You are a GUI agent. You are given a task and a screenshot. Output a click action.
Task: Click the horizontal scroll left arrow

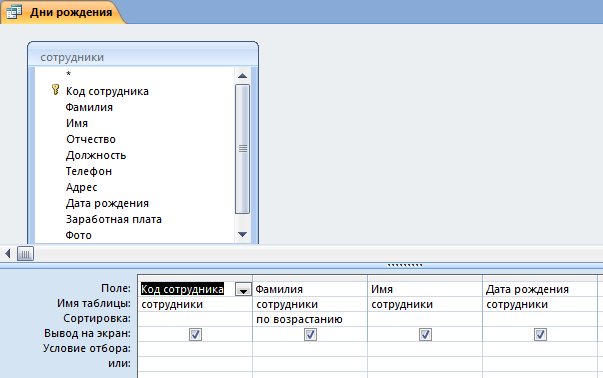8,253
